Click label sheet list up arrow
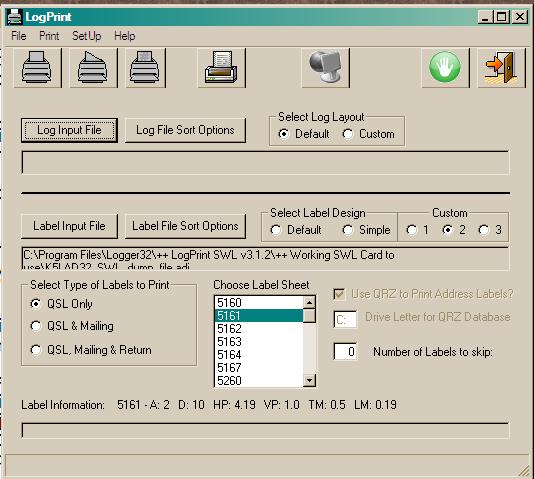This screenshot has height=479, width=534. pos(309,302)
